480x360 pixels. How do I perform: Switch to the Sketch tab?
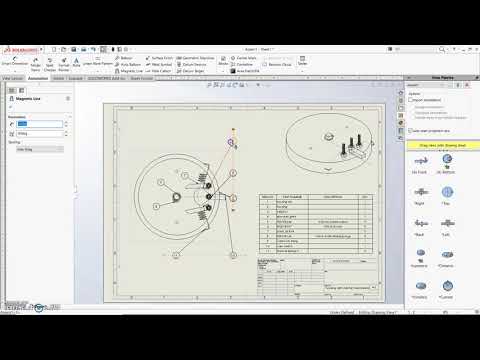(x=59, y=78)
